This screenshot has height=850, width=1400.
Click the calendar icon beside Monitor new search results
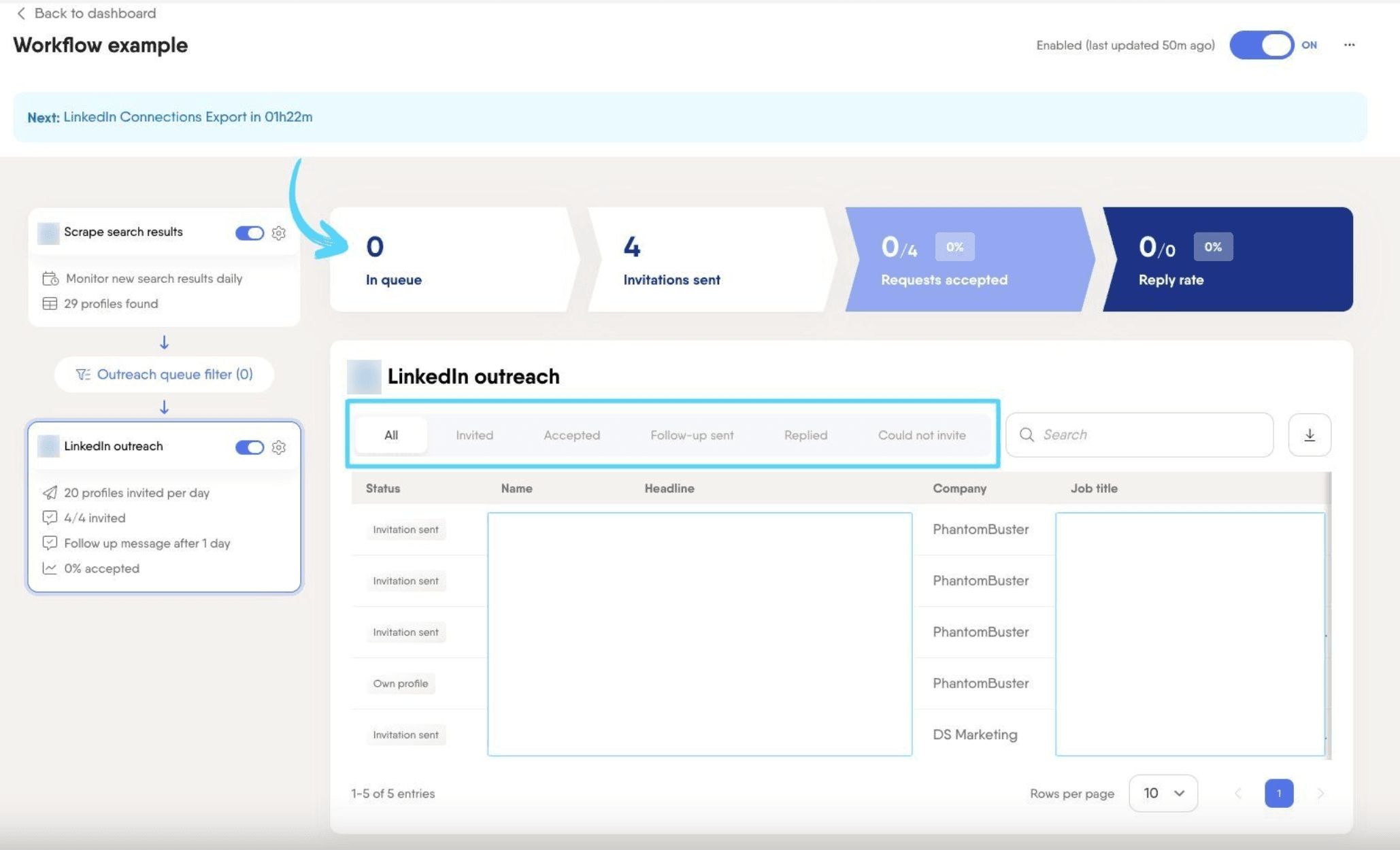click(50, 278)
